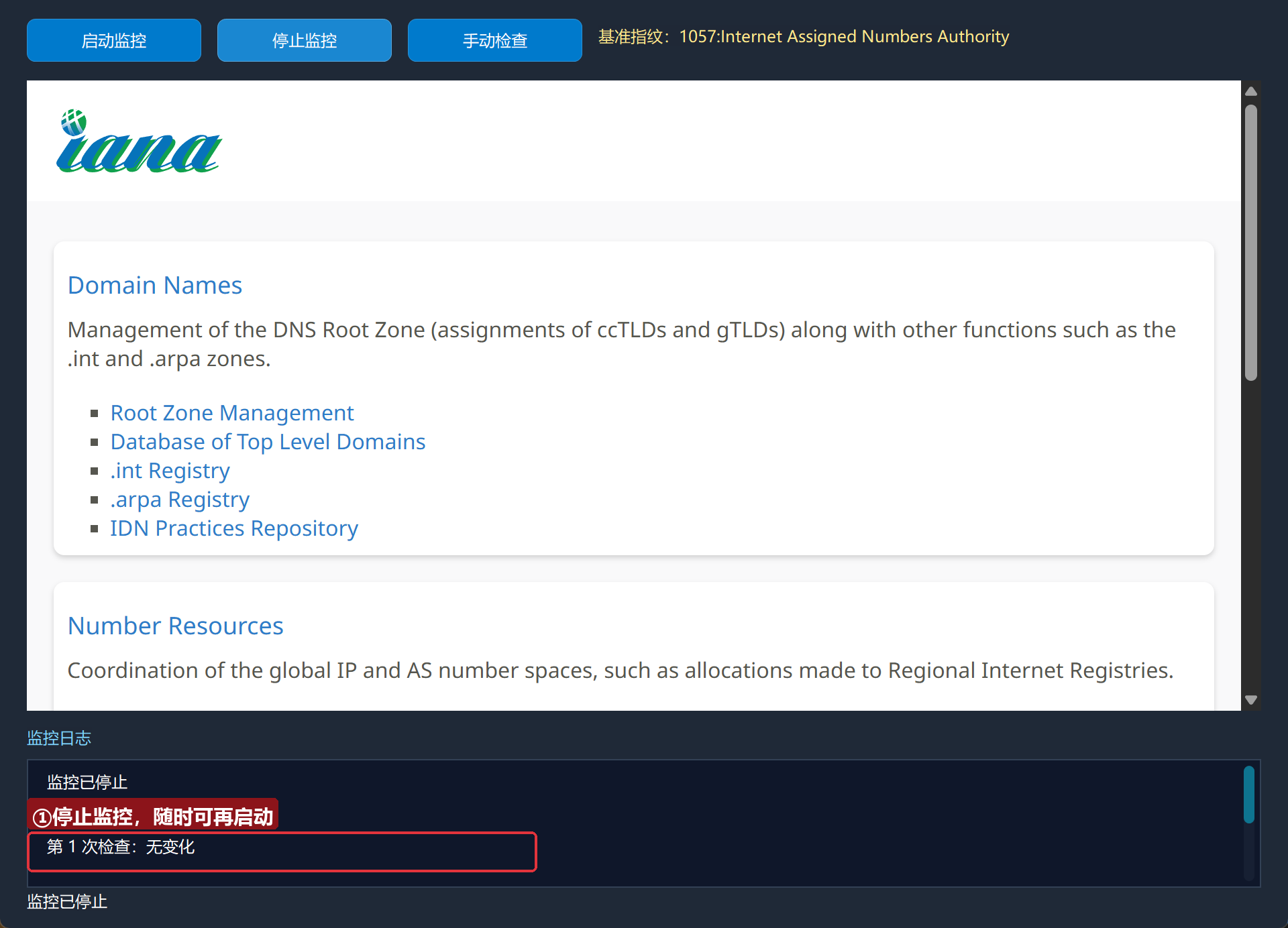This screenshot has height=928, width=1288.
Task: Start monitoring with 启动监控 button
Action: tap(114, 40)
